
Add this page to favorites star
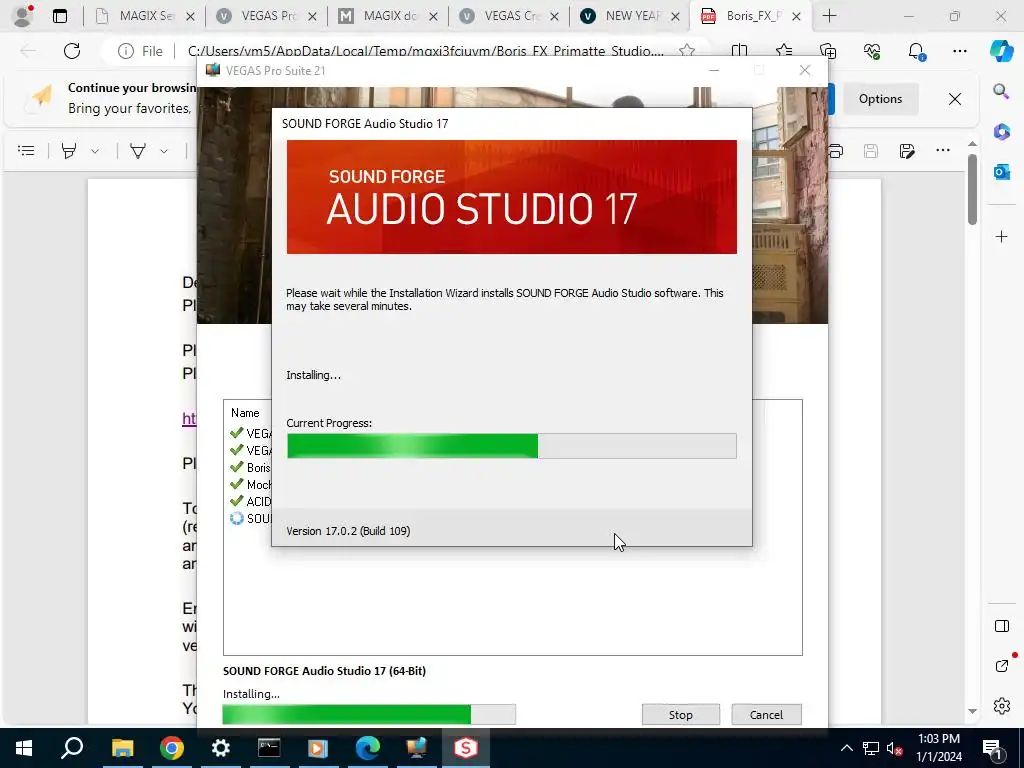[x=686, y=51]
